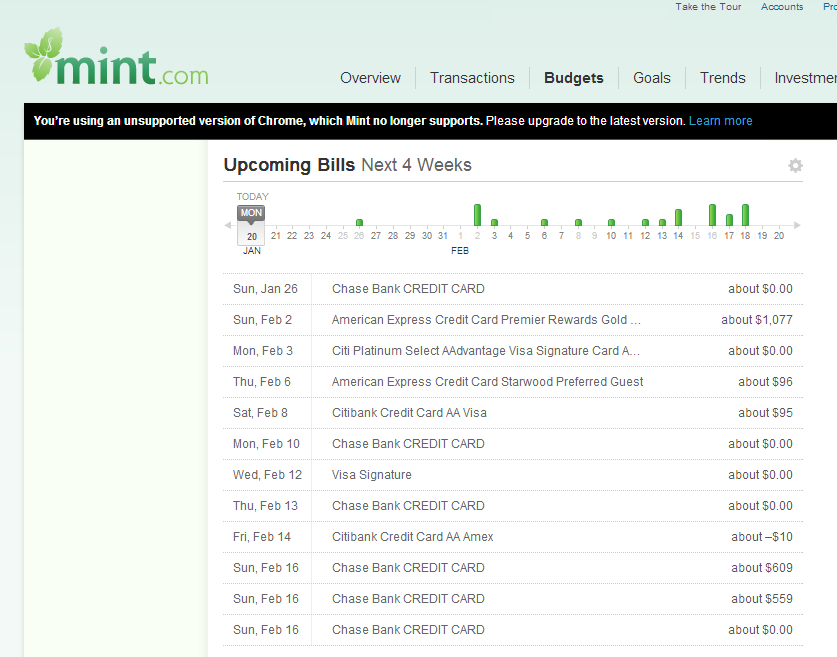Click the tall green bar on Feb 16

point(712,215)
